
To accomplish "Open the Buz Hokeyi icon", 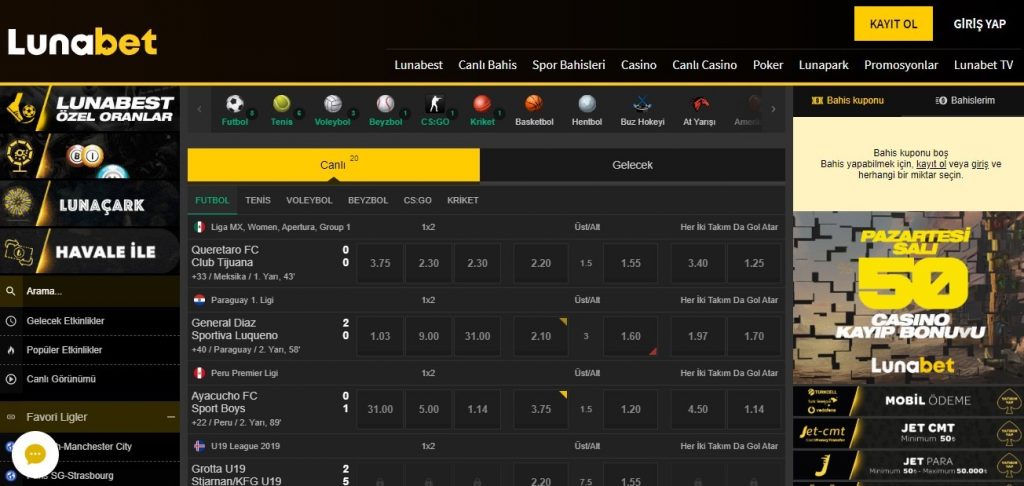I will 643,104.
